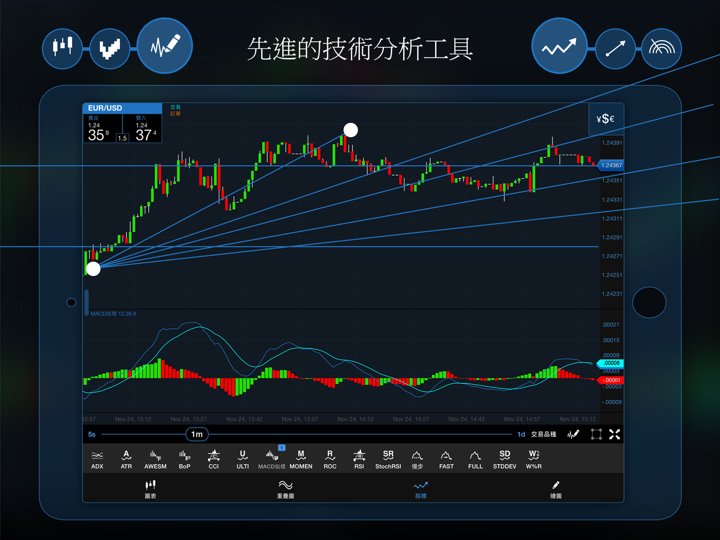Switch to the 圖表 chart tab

click(150, 488)
